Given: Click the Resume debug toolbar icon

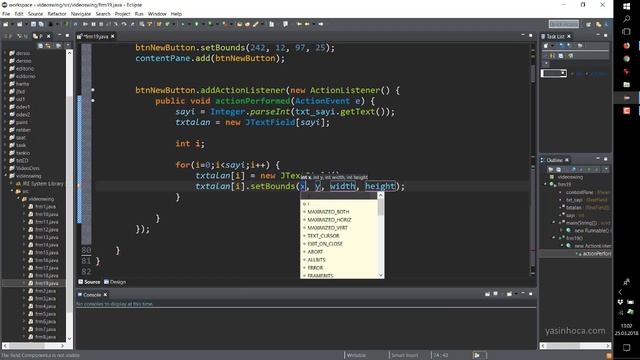Looking at the screenshot, I should [x=85, y=24].
